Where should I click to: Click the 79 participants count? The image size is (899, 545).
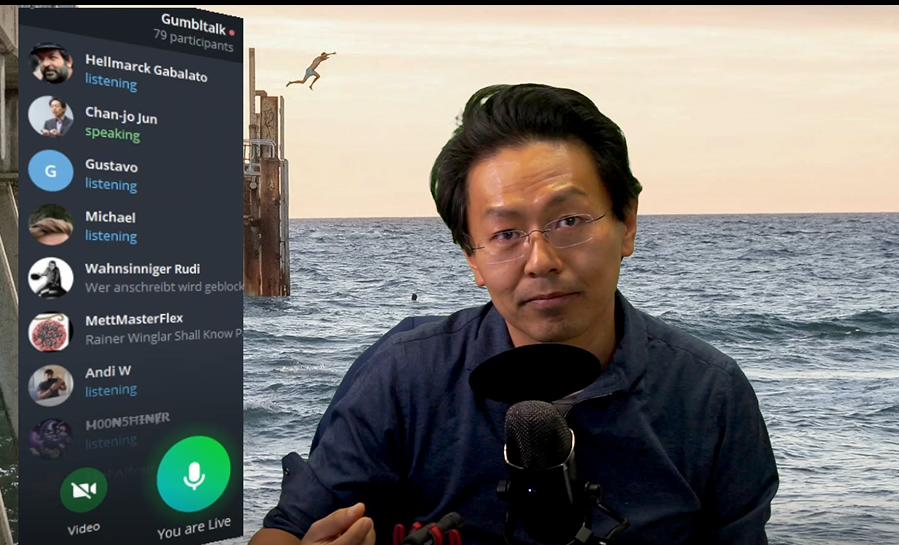pyautogui.click(x=193, y=40)
